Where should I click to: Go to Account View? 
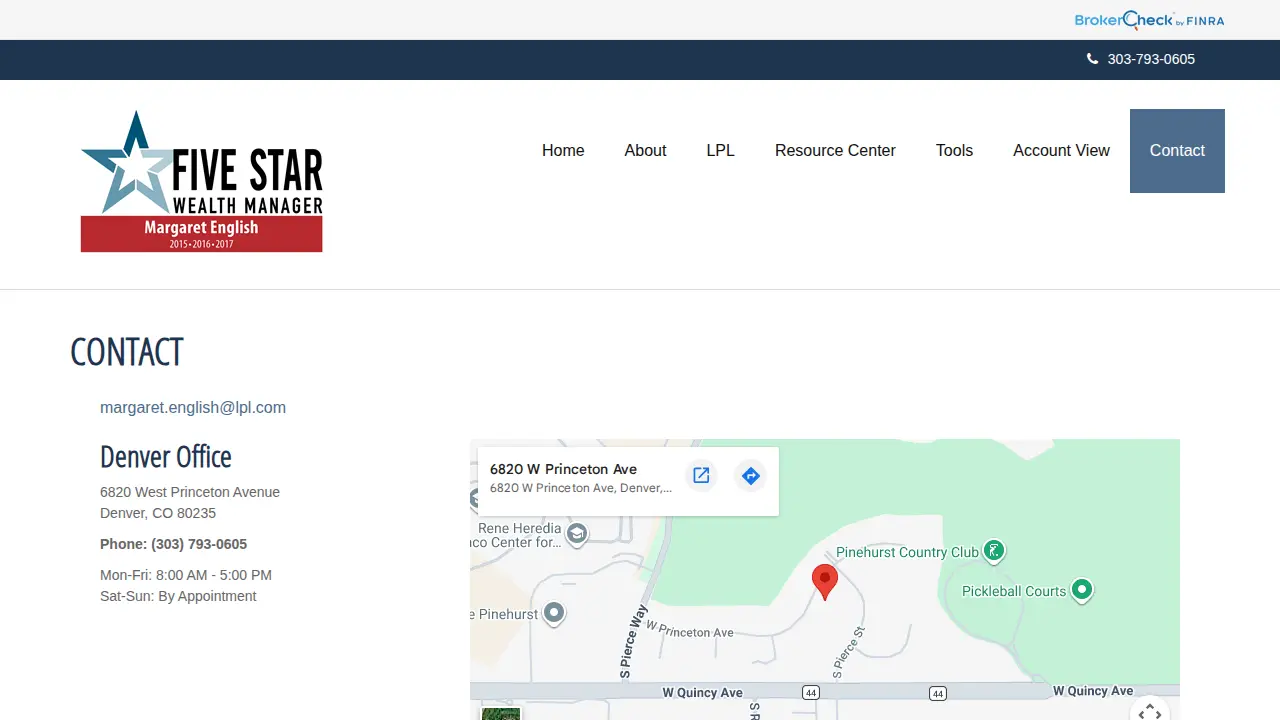pos(1061,151)
